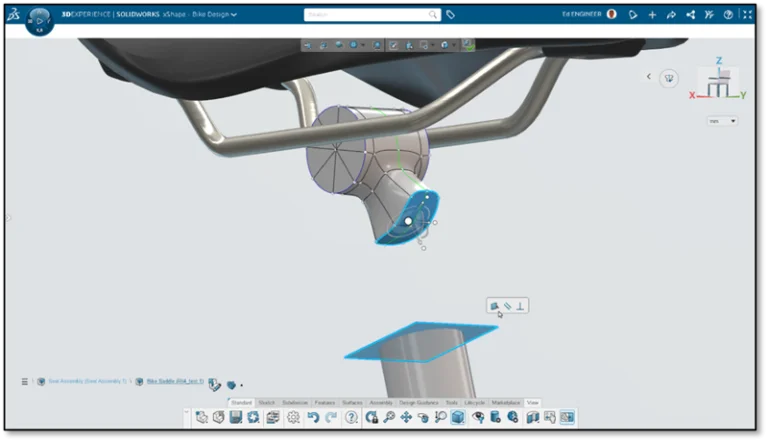This screenshot has width=768, height=442.
Task: Toggle the last icon in the View toolbar
Action: (567, 418)
